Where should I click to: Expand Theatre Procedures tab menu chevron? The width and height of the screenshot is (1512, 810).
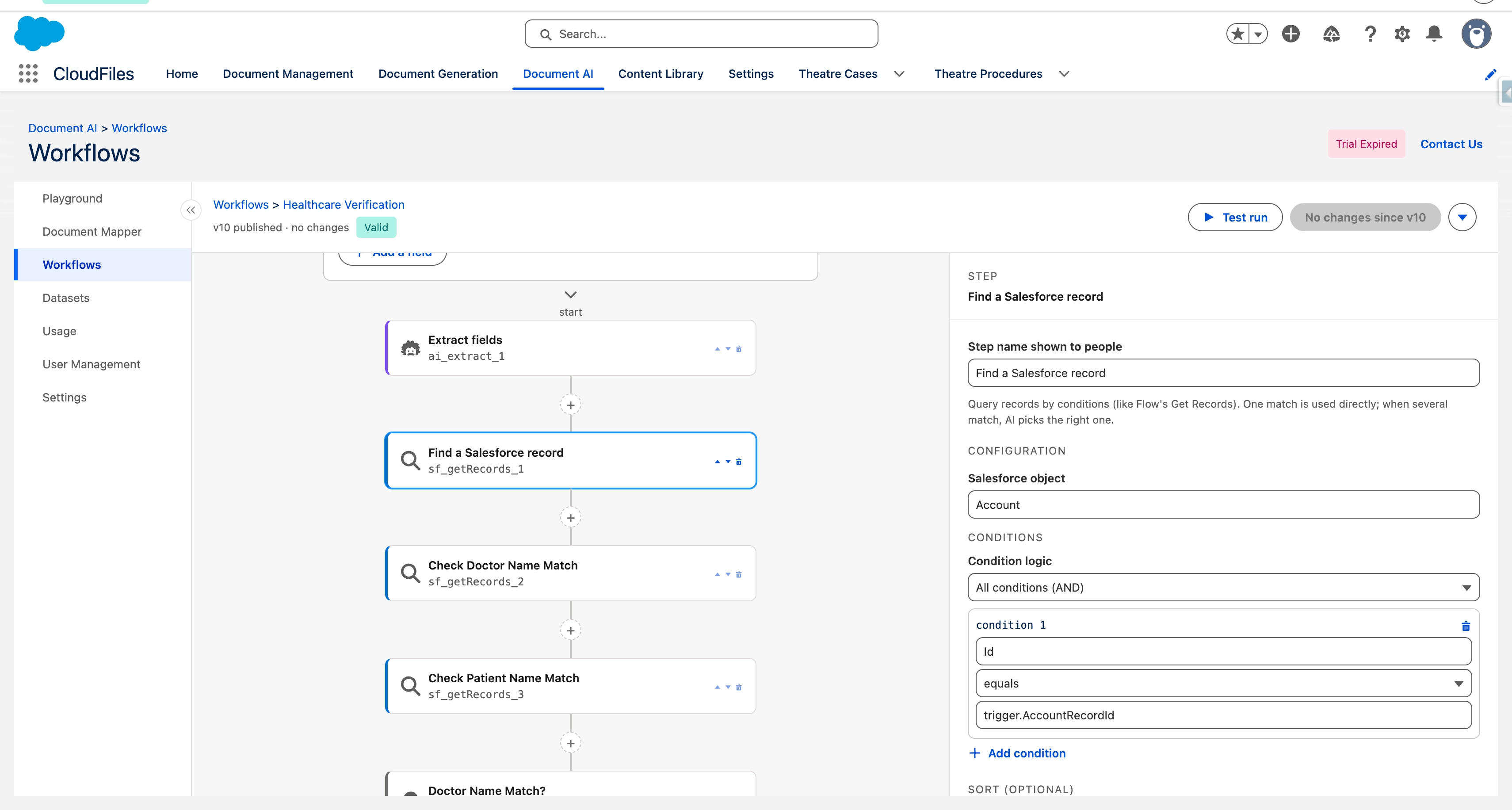coord(1064,74)
